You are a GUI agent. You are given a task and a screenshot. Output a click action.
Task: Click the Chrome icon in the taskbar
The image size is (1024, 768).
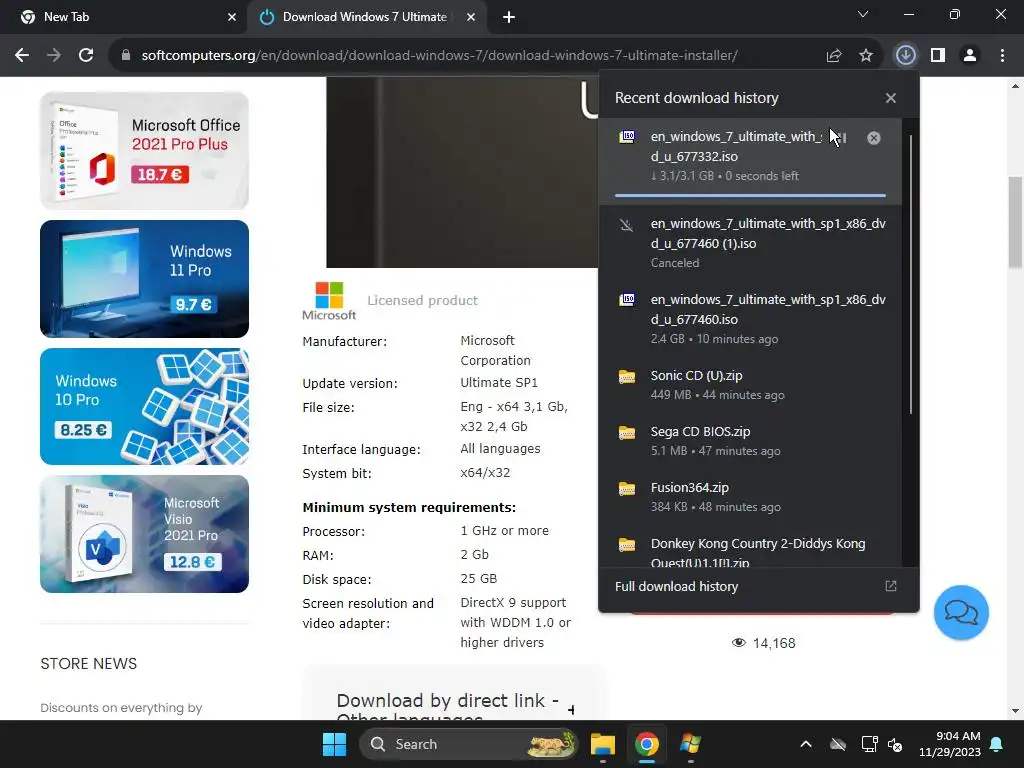pyautogui.click(x=647, y=744)
